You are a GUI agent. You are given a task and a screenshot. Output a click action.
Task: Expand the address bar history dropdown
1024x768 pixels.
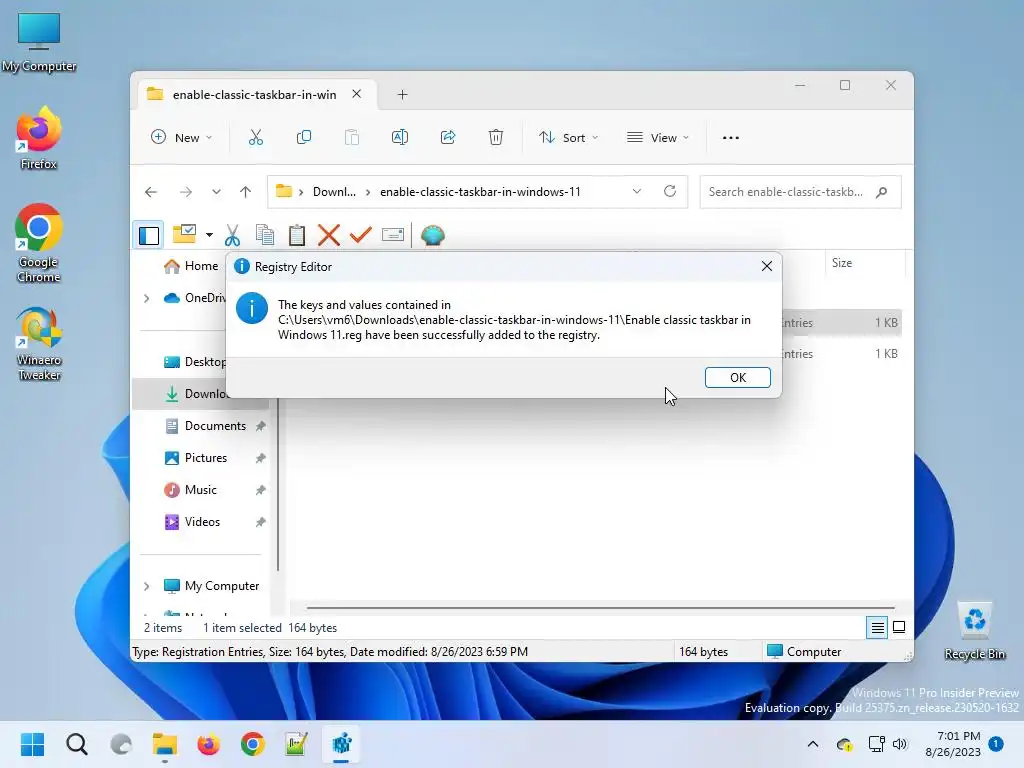637,191
